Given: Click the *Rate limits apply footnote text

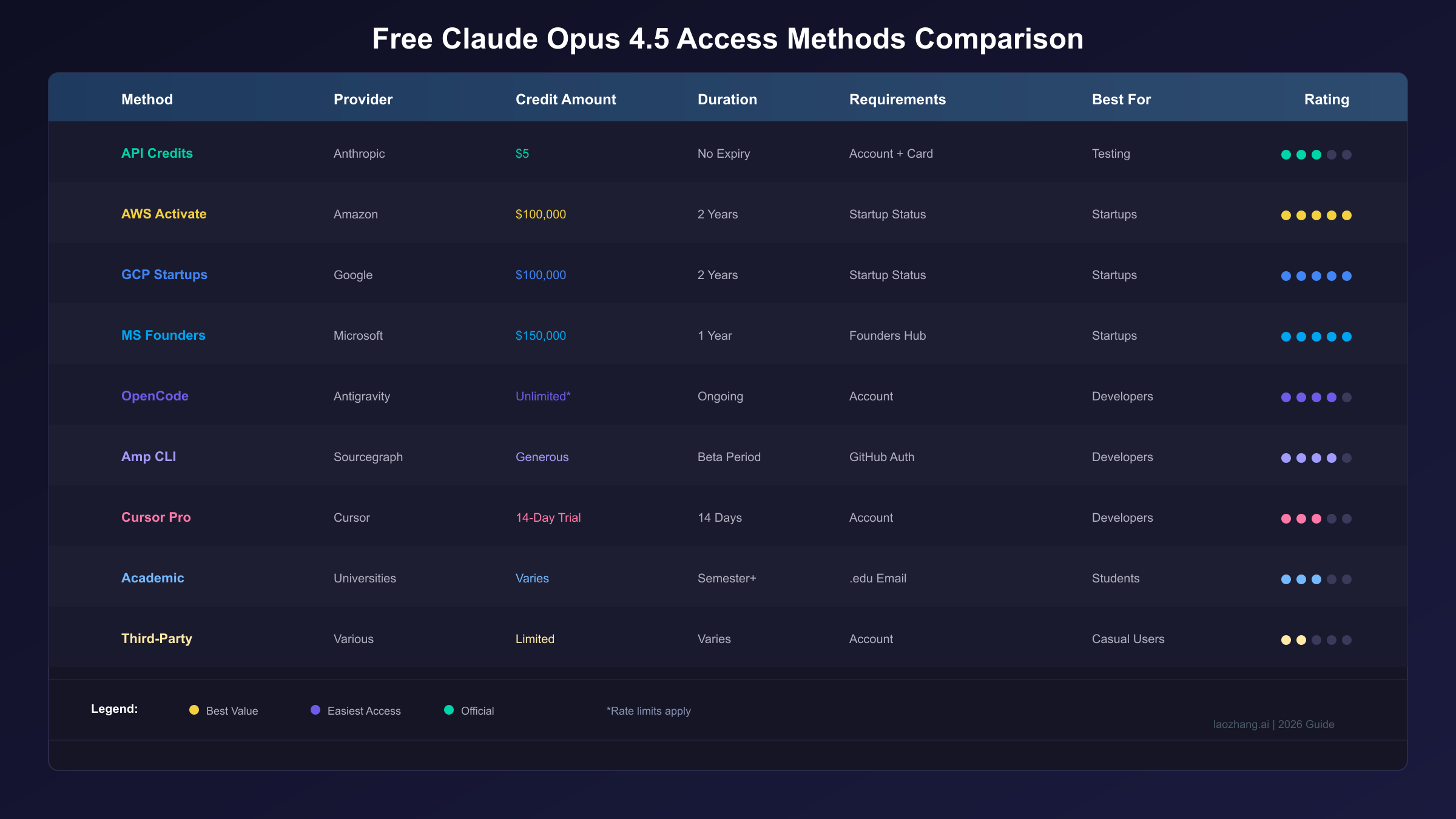Looking at the screenshot, I should click(648, 710).
